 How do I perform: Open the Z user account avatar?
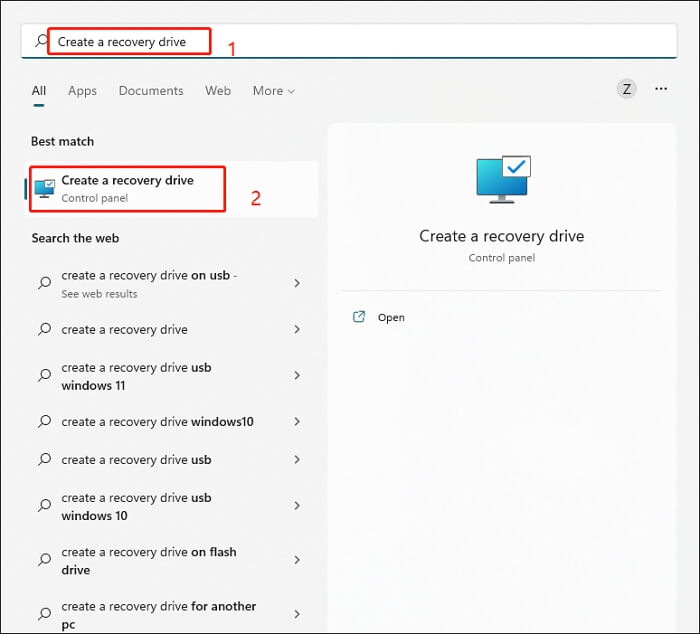[x=627, y=89]
